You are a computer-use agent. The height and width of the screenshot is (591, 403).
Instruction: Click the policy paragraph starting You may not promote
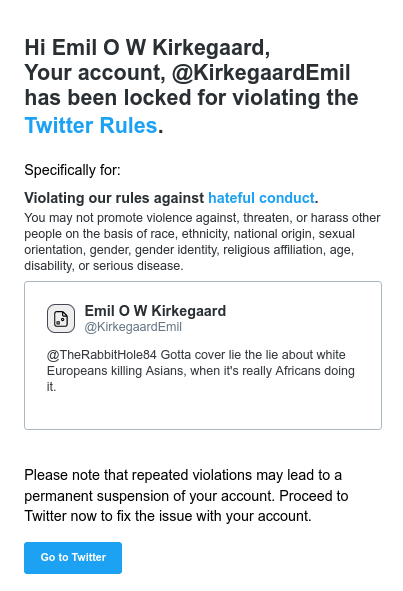coord(202,242)
